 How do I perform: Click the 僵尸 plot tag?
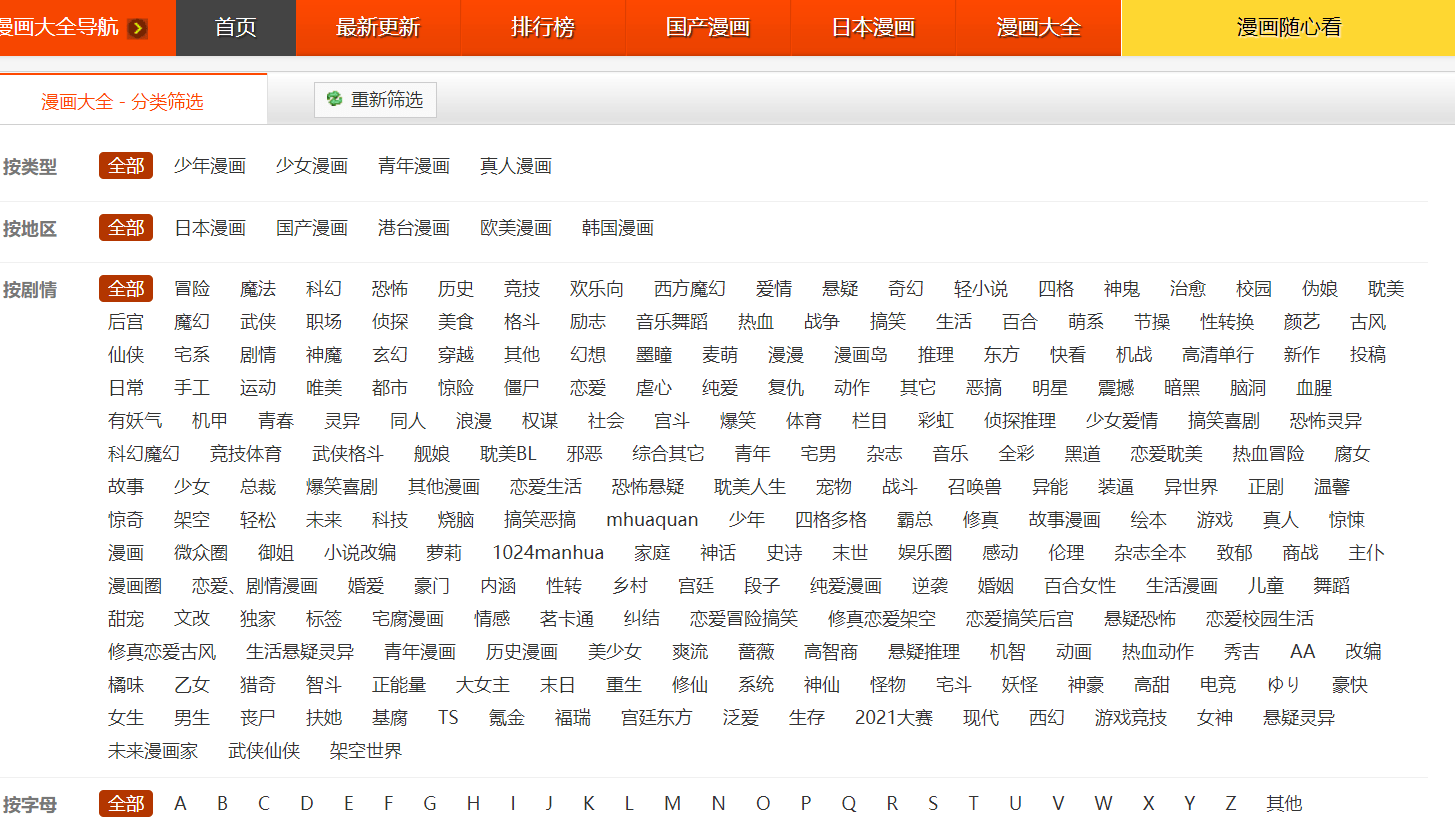521,388
